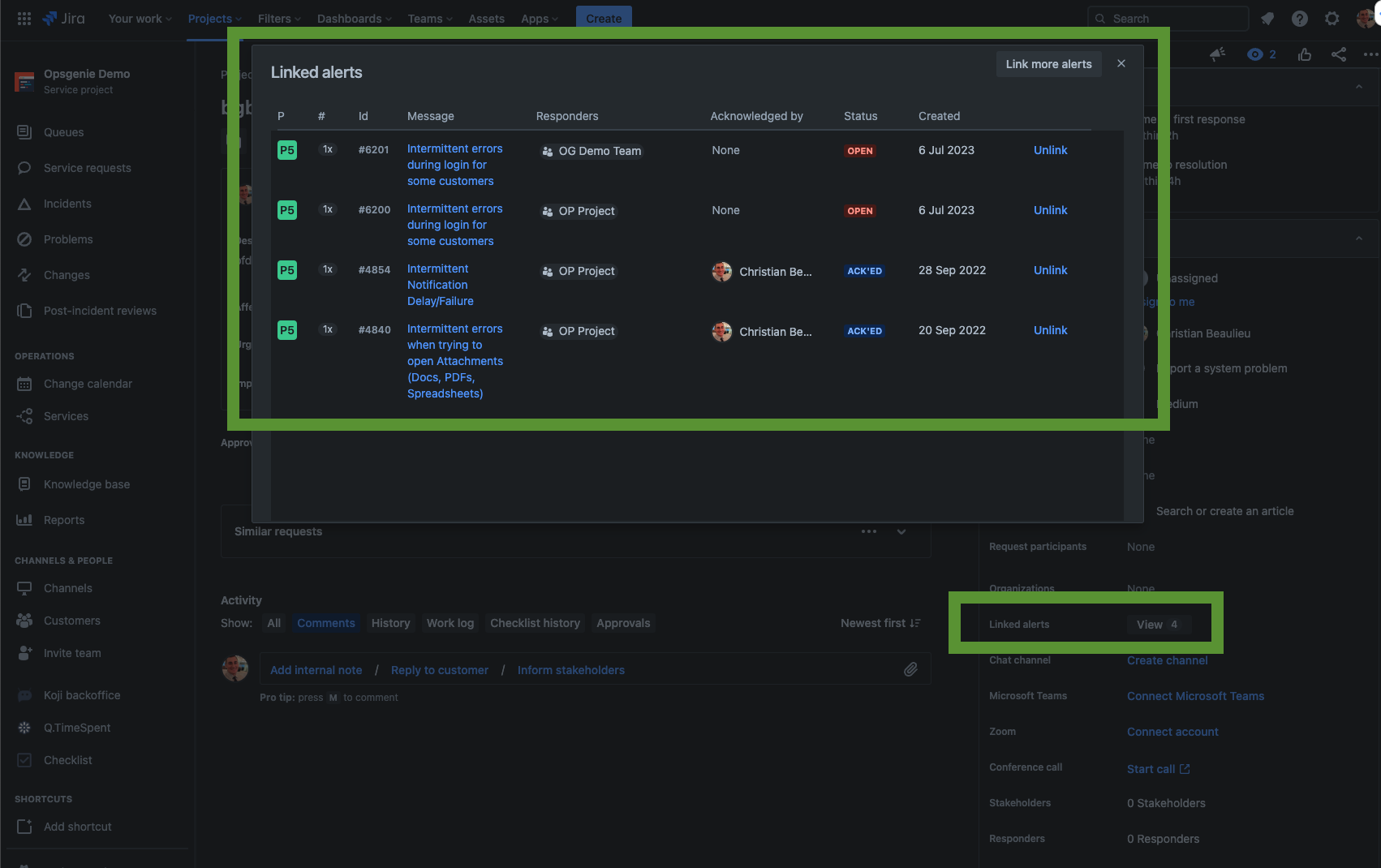This screenshot has height=868, width=1381.
Task: Select the History activity tab
Action: (x=390, y=623)
